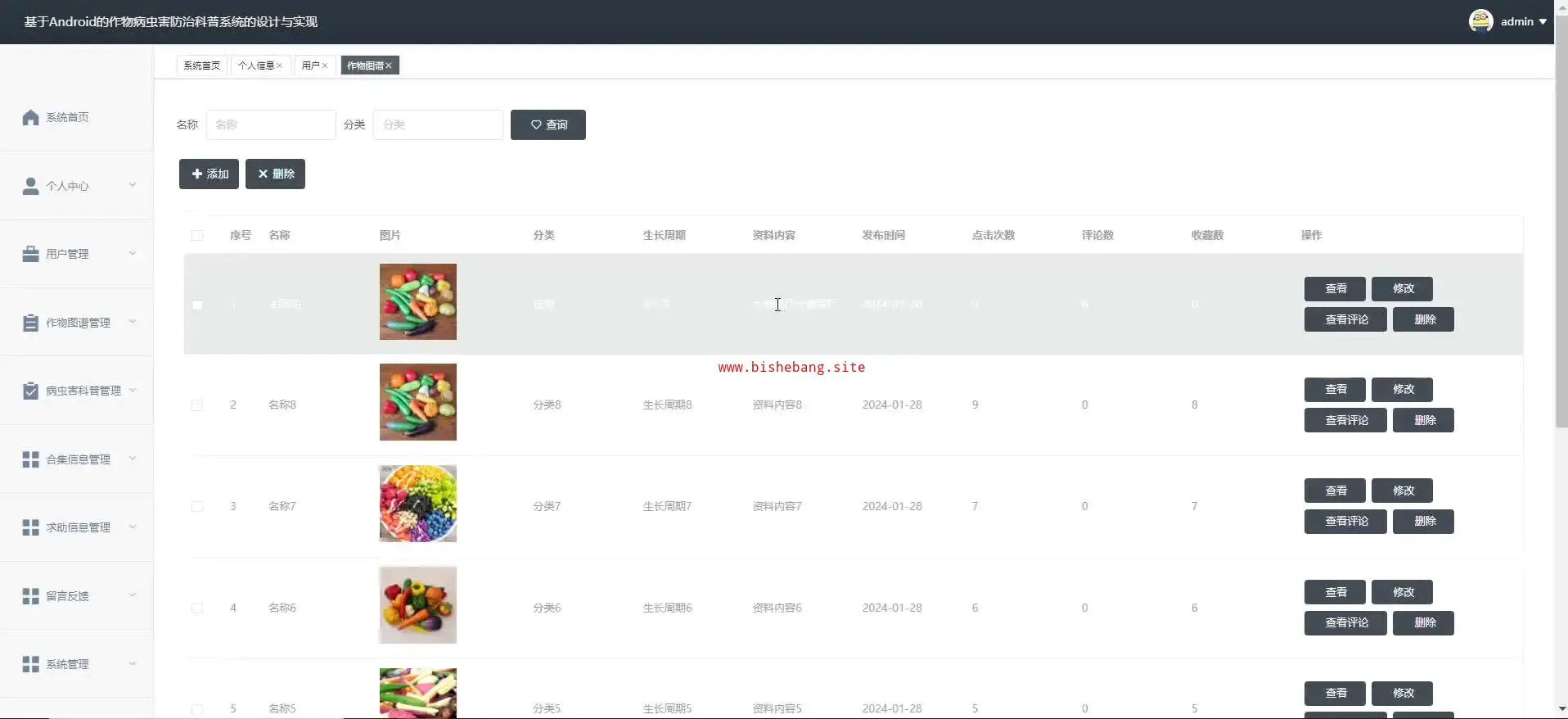Click the 留言反馈 grid icon

[x=30, y=596]
